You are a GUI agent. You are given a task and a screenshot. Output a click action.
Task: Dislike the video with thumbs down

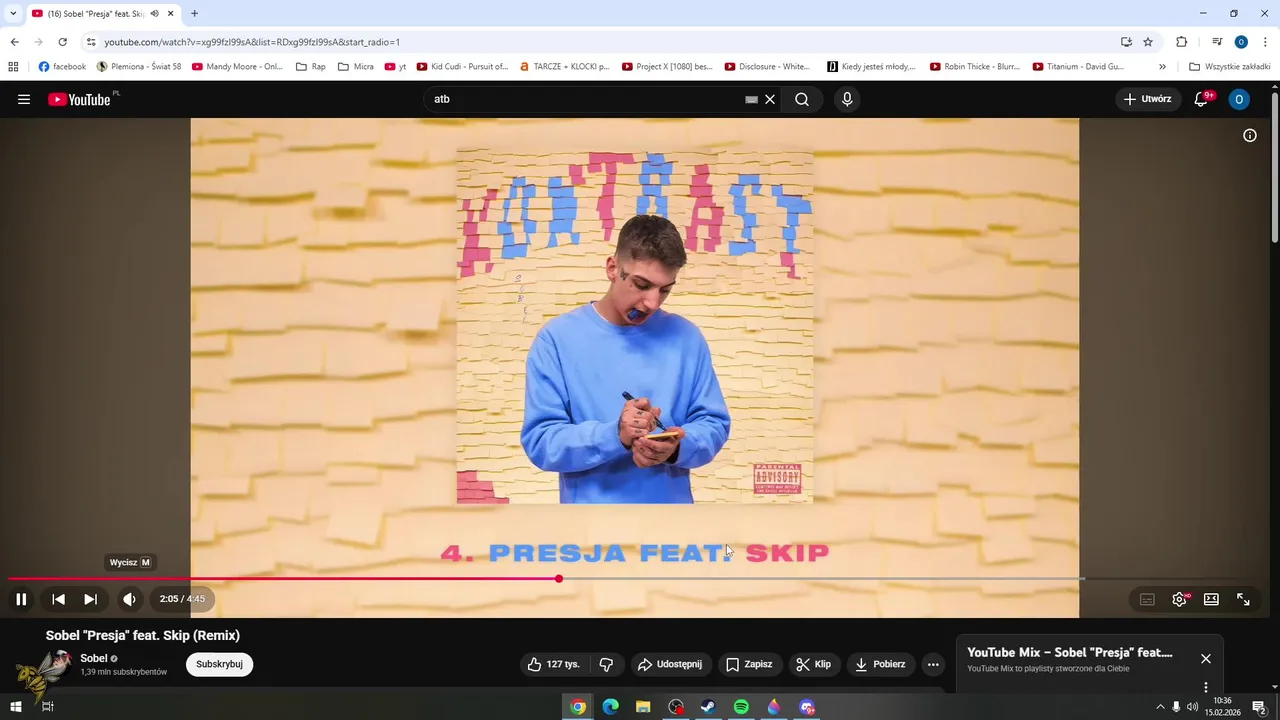606,664
